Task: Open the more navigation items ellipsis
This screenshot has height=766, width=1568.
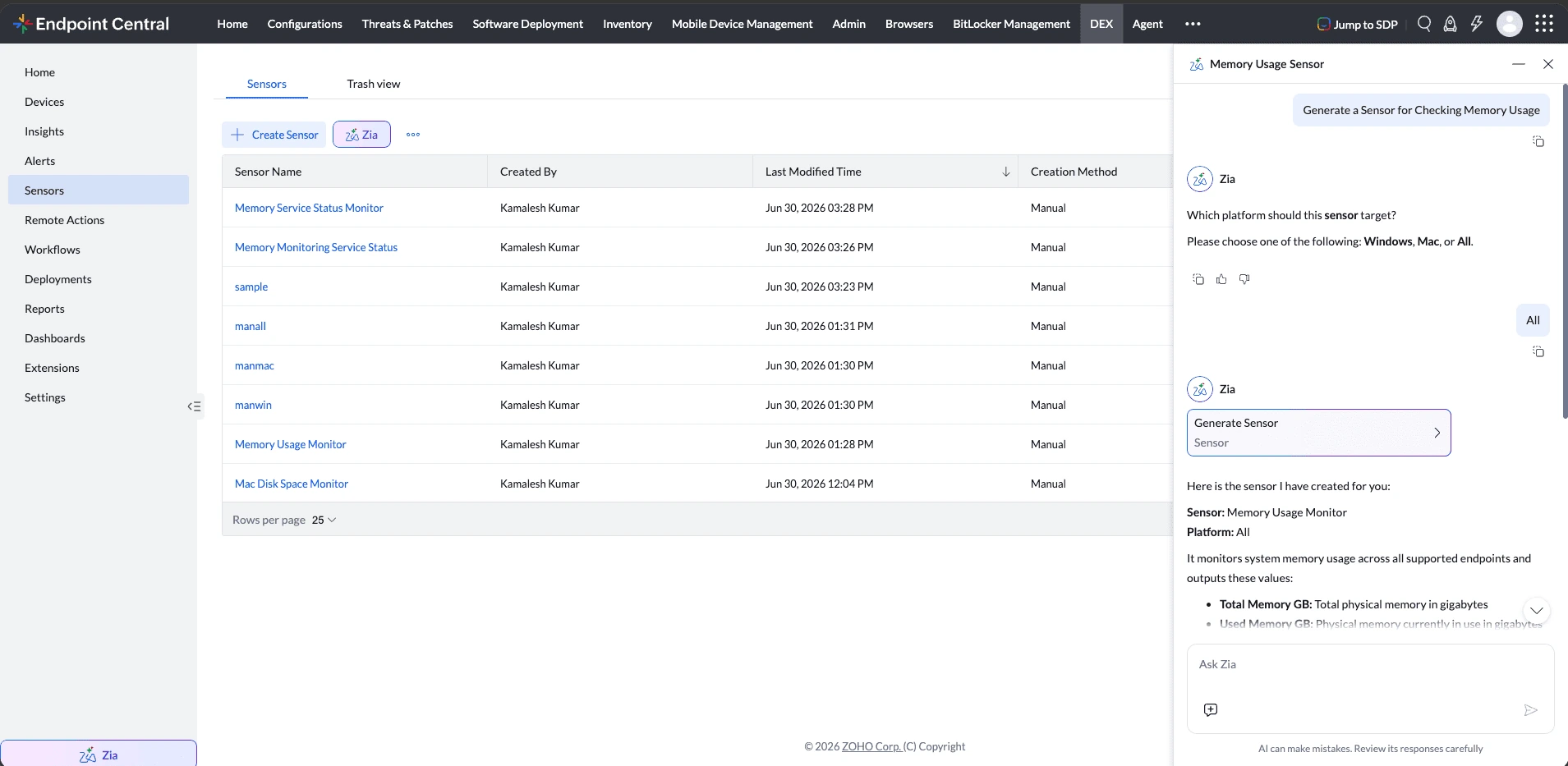Action: point(1193,24)
